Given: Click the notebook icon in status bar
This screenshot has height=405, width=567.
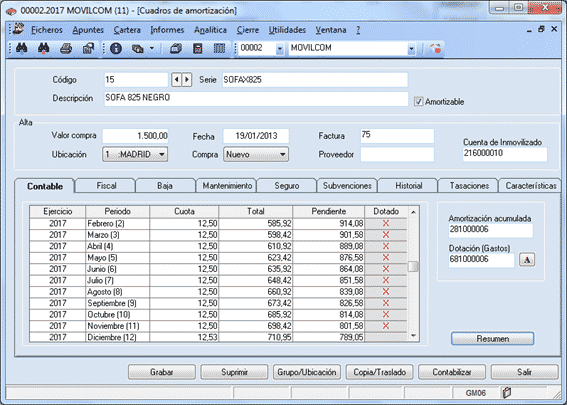Looking at the screenshot, I should pos(506,392).
